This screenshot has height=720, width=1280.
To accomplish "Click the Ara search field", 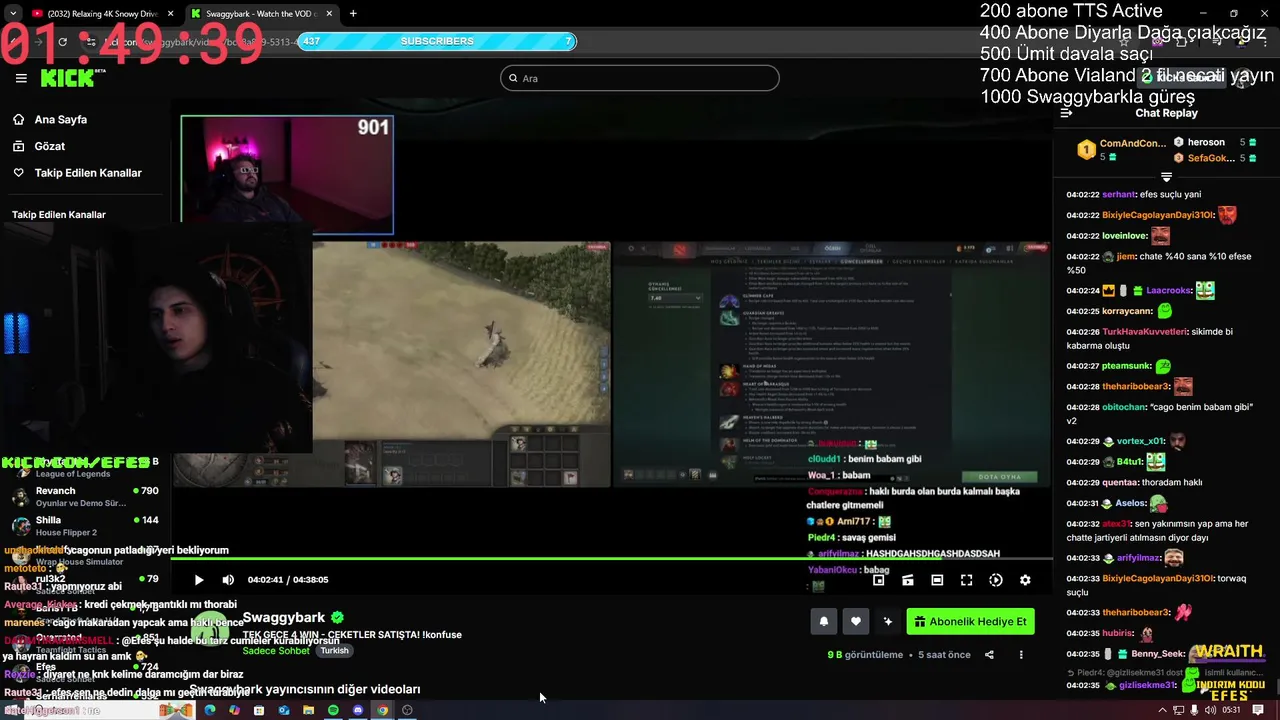I will (x=640, y=78).
